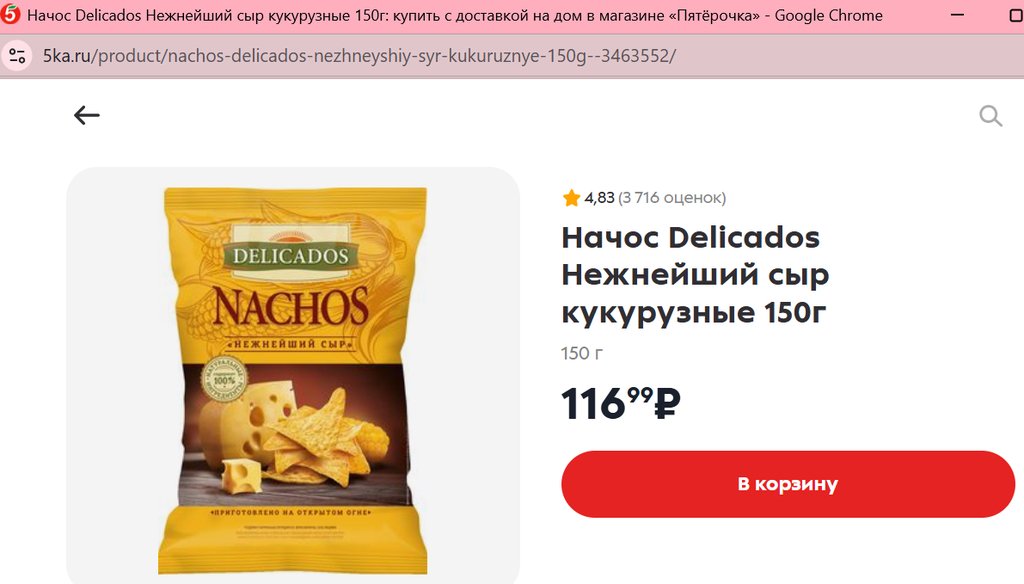
Task: Click the NACHOS lettering on the bag
Action: pos(291,306)
